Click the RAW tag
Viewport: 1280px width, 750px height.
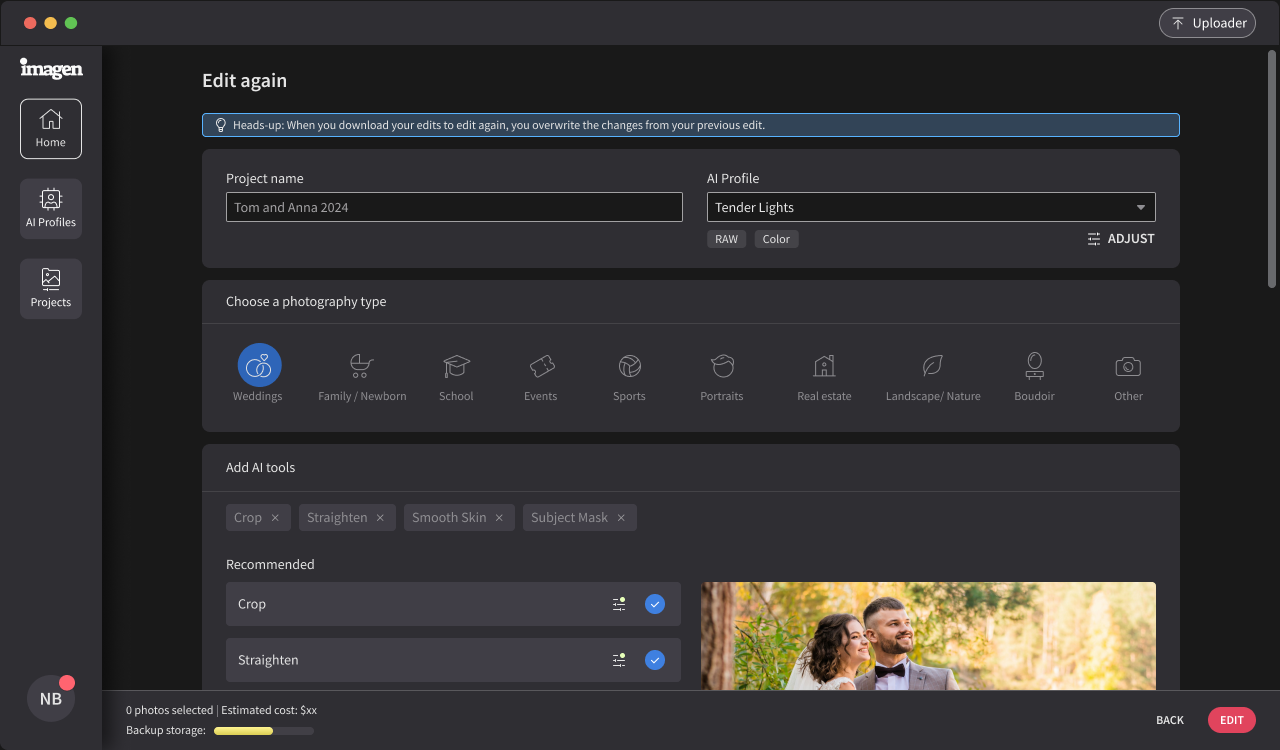(x=726, y=239)
